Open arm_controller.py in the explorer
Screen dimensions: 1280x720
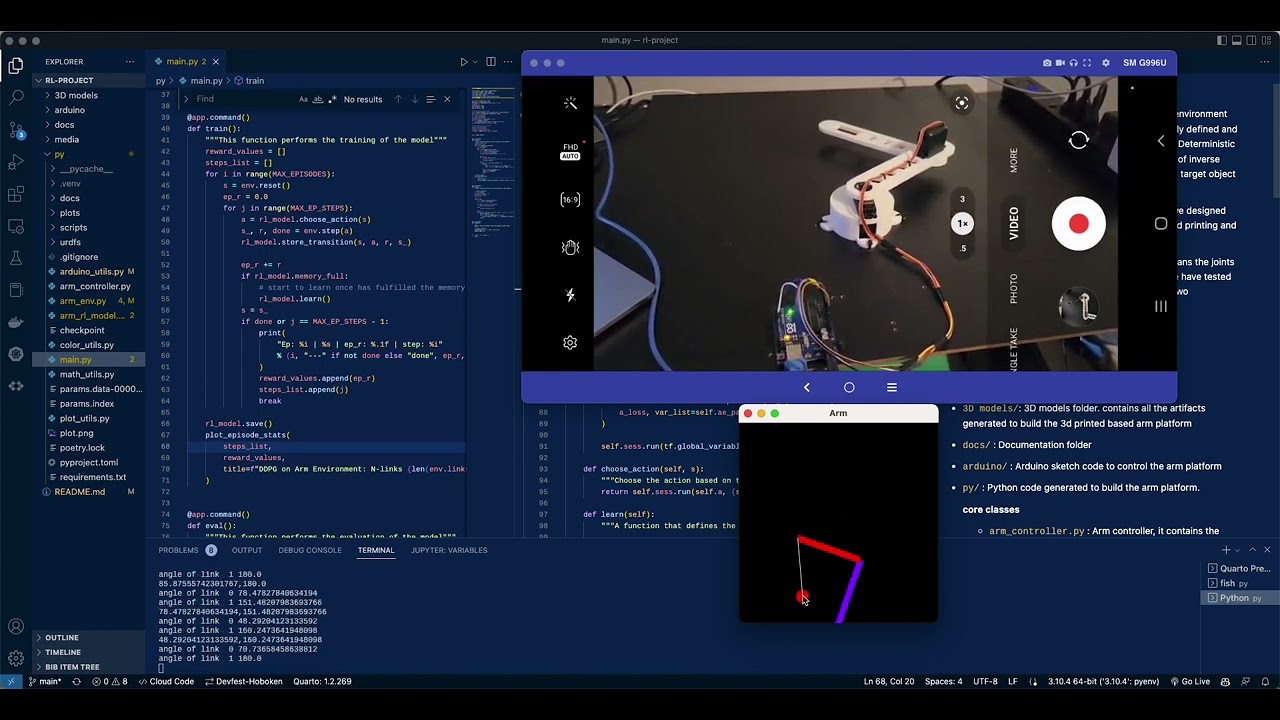pos(90,286)
